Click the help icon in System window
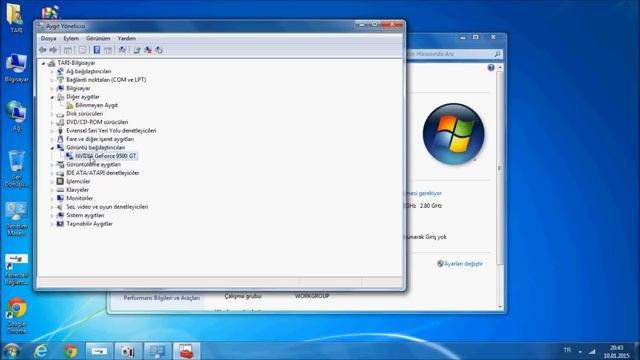The image size is (640, 360). 491,68
